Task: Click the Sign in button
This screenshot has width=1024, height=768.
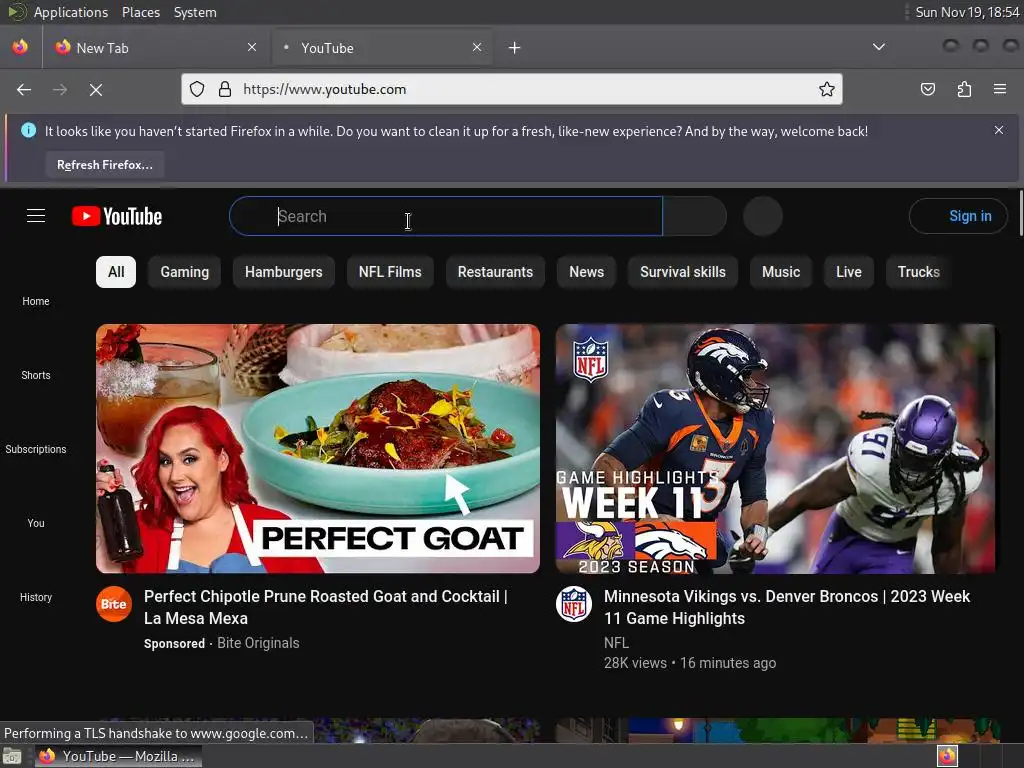Action: [958, 216]
